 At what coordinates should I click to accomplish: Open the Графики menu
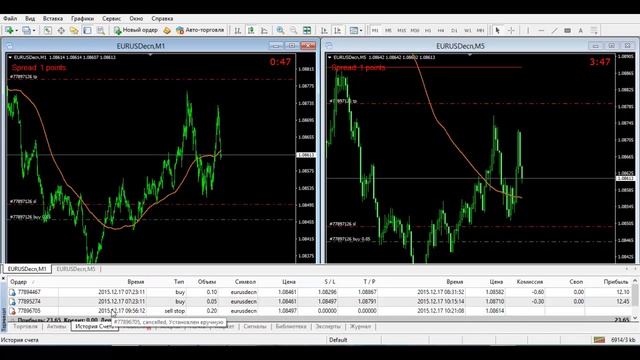click(x=82, y=18)
